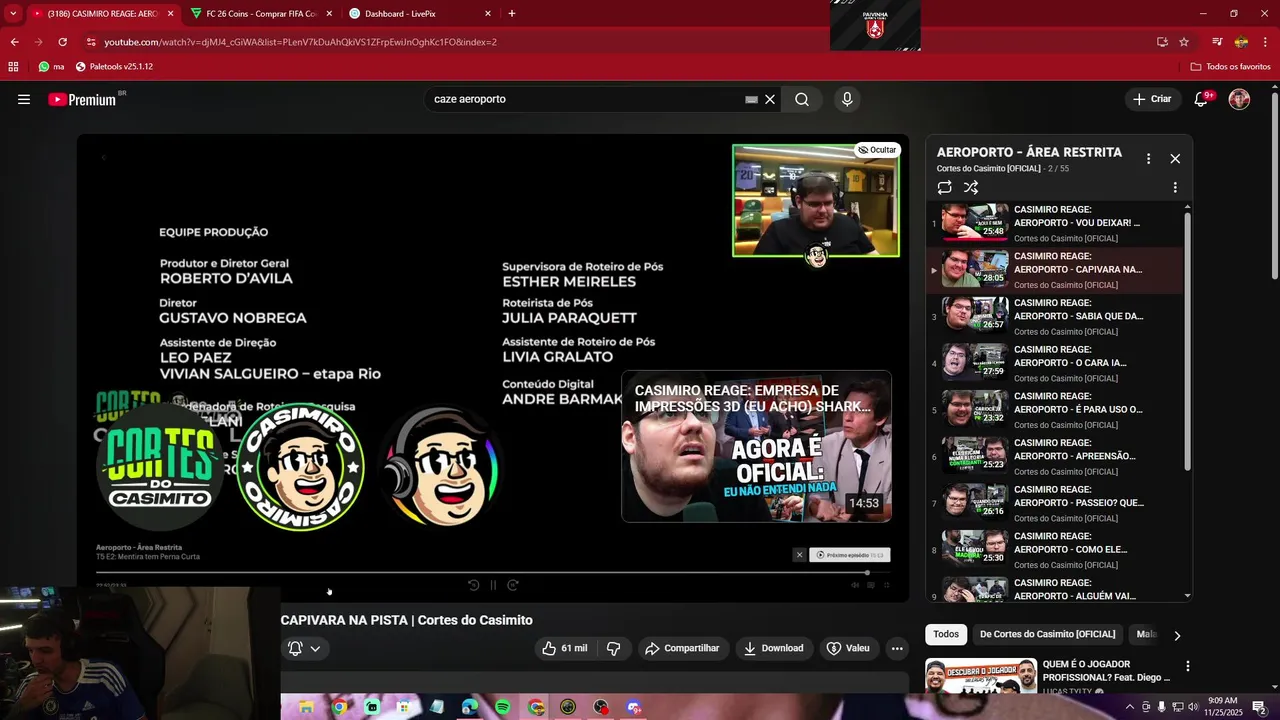Open Paletools v25.1.12 bookmark

[x=114, y=67]
